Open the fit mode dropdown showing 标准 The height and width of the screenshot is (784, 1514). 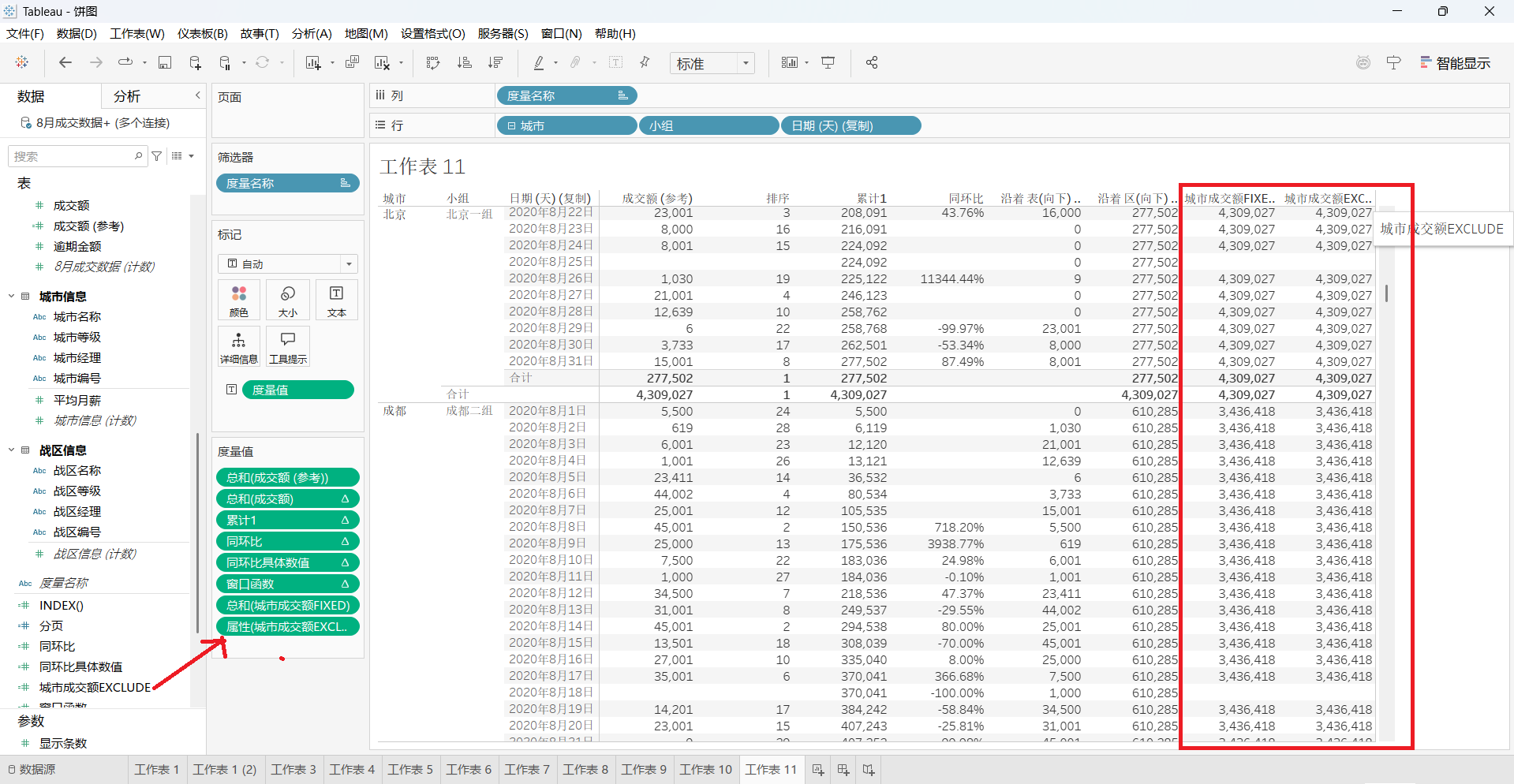(712, 63)
